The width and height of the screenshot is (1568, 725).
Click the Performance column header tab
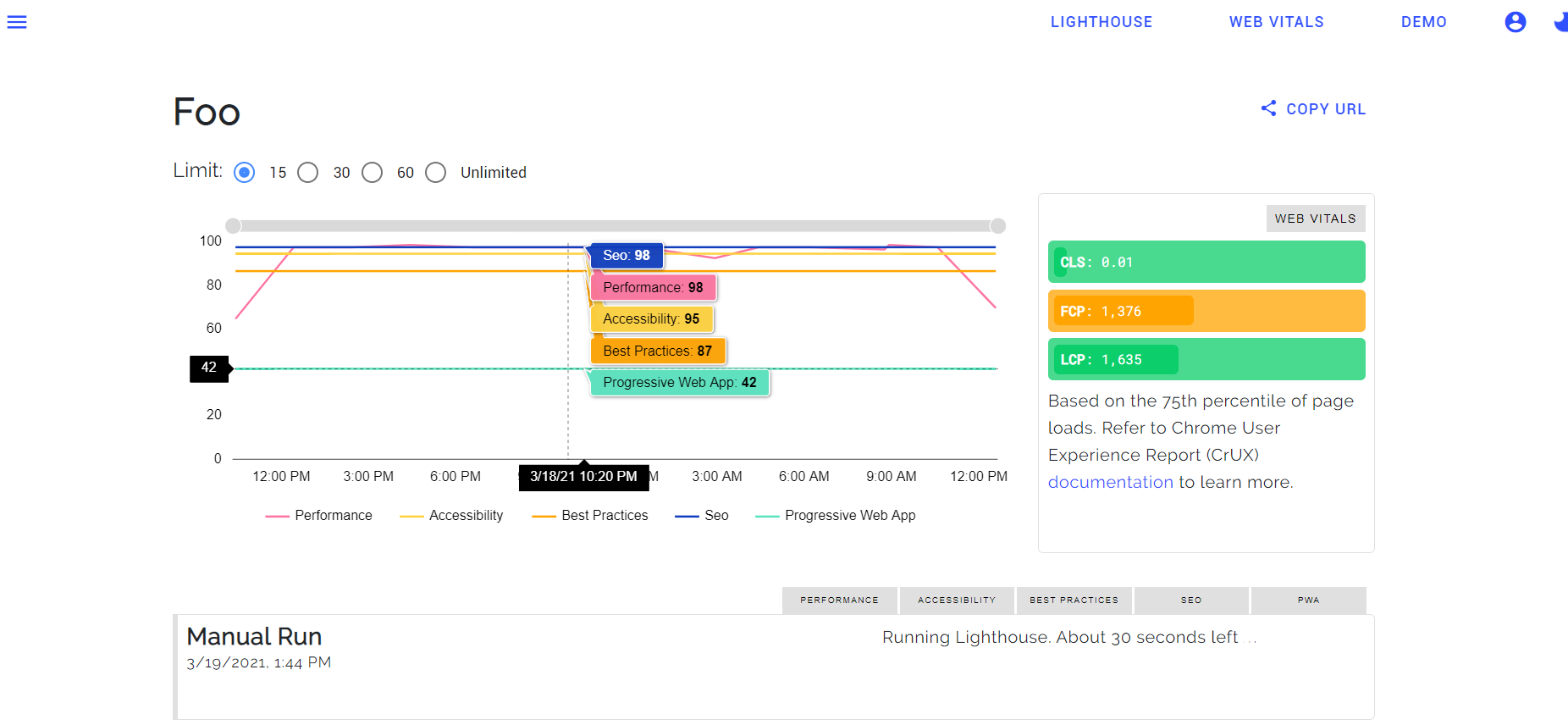point(839,600)
